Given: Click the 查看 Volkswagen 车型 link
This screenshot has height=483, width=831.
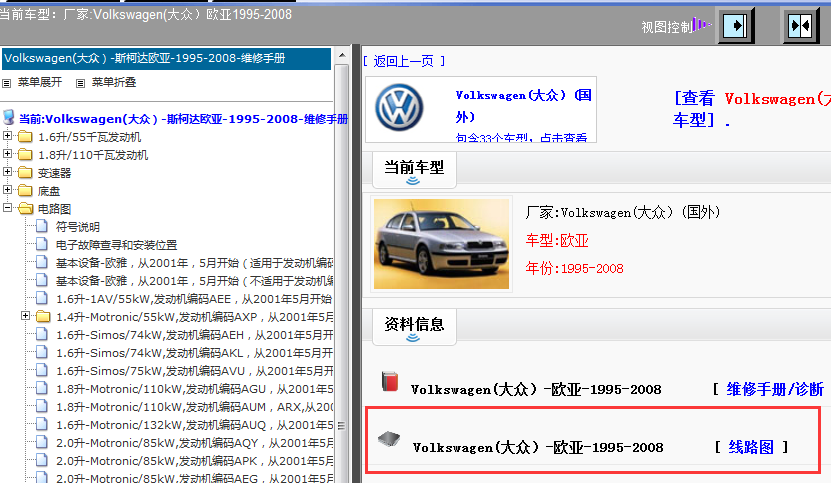Looking at the screenshot, I should [x=752, y=109].
